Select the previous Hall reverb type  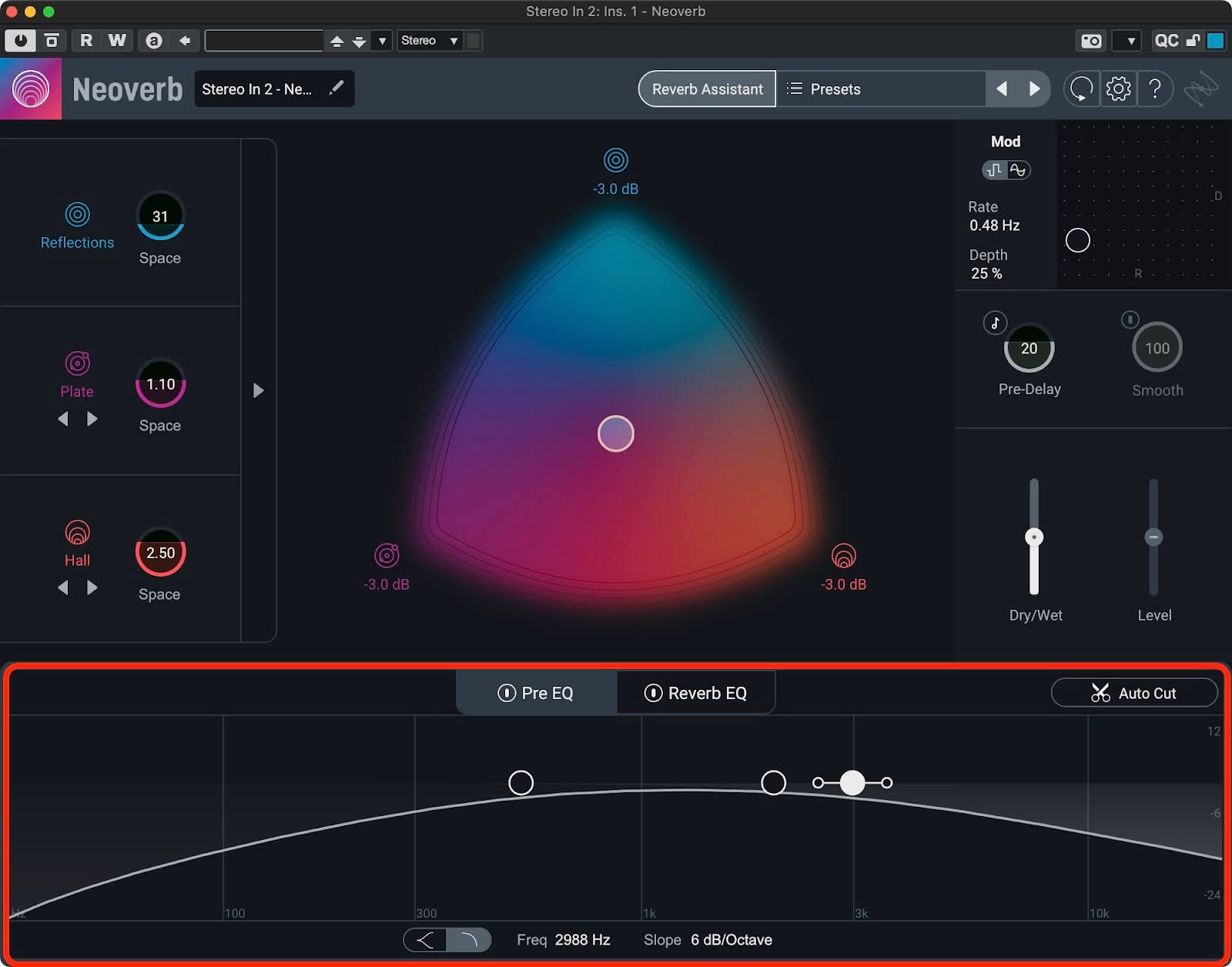63,587
